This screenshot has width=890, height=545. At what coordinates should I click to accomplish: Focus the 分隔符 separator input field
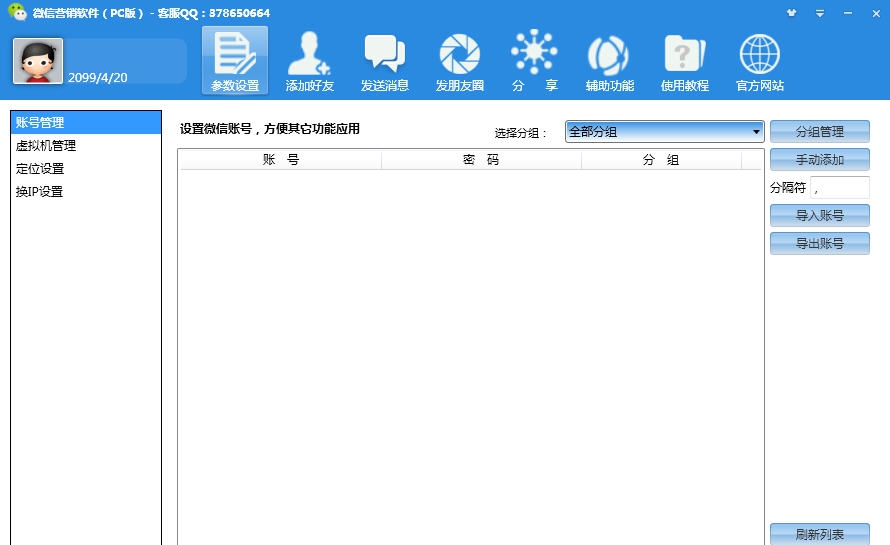tap(840, 188)
